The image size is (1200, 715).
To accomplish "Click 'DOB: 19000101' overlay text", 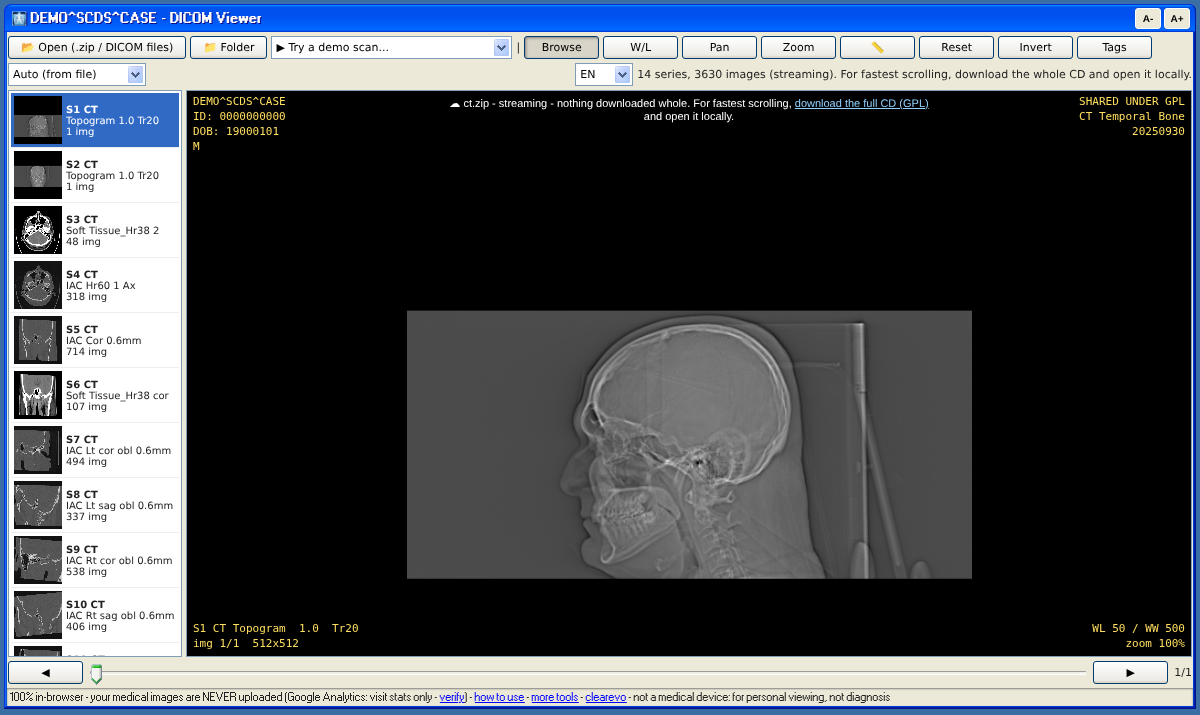I will [x=236, y=131].
